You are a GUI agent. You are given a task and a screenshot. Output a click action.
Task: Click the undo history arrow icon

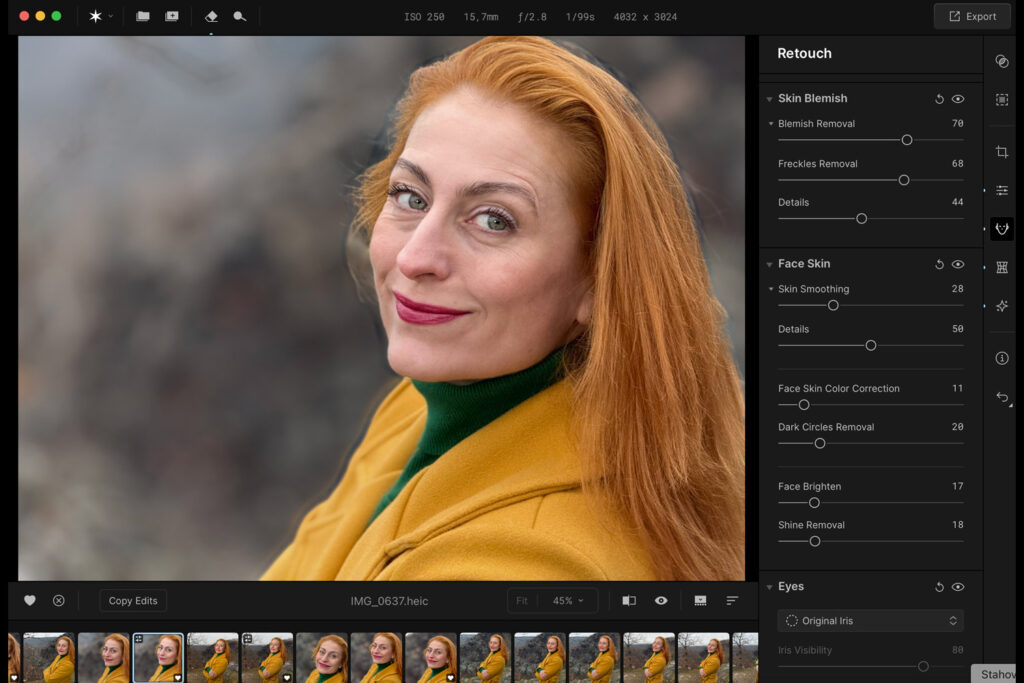tap(1002, 397)
